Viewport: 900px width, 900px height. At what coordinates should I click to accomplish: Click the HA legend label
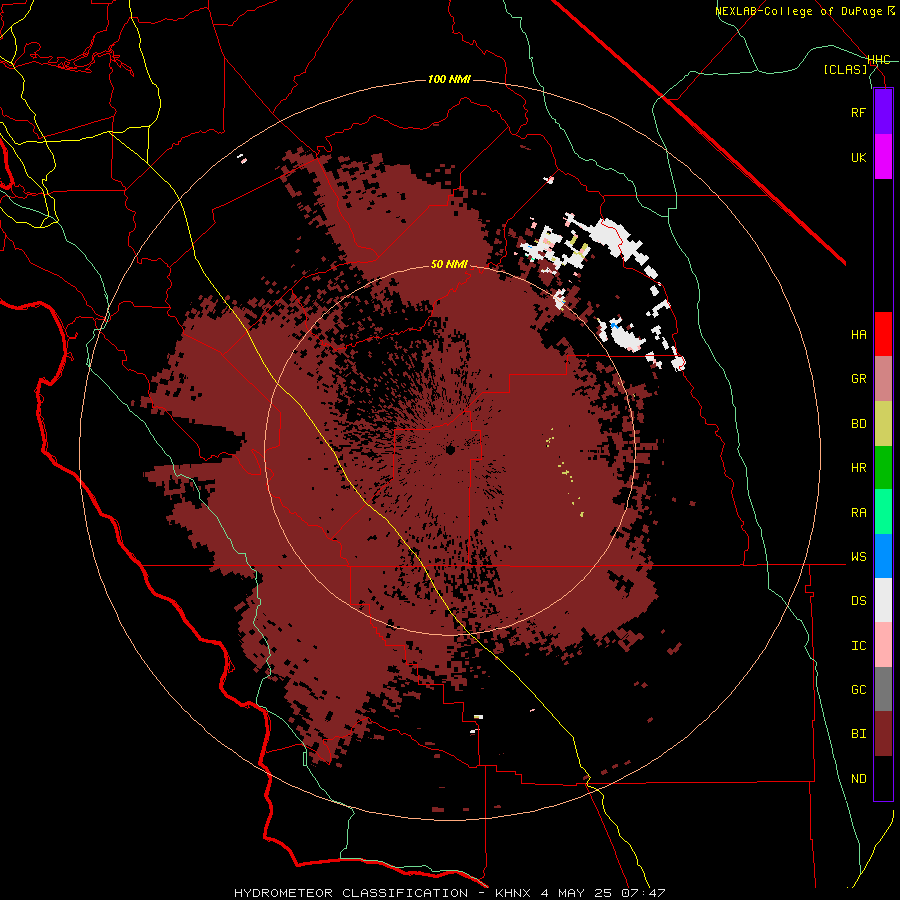[x=858, y=335]
